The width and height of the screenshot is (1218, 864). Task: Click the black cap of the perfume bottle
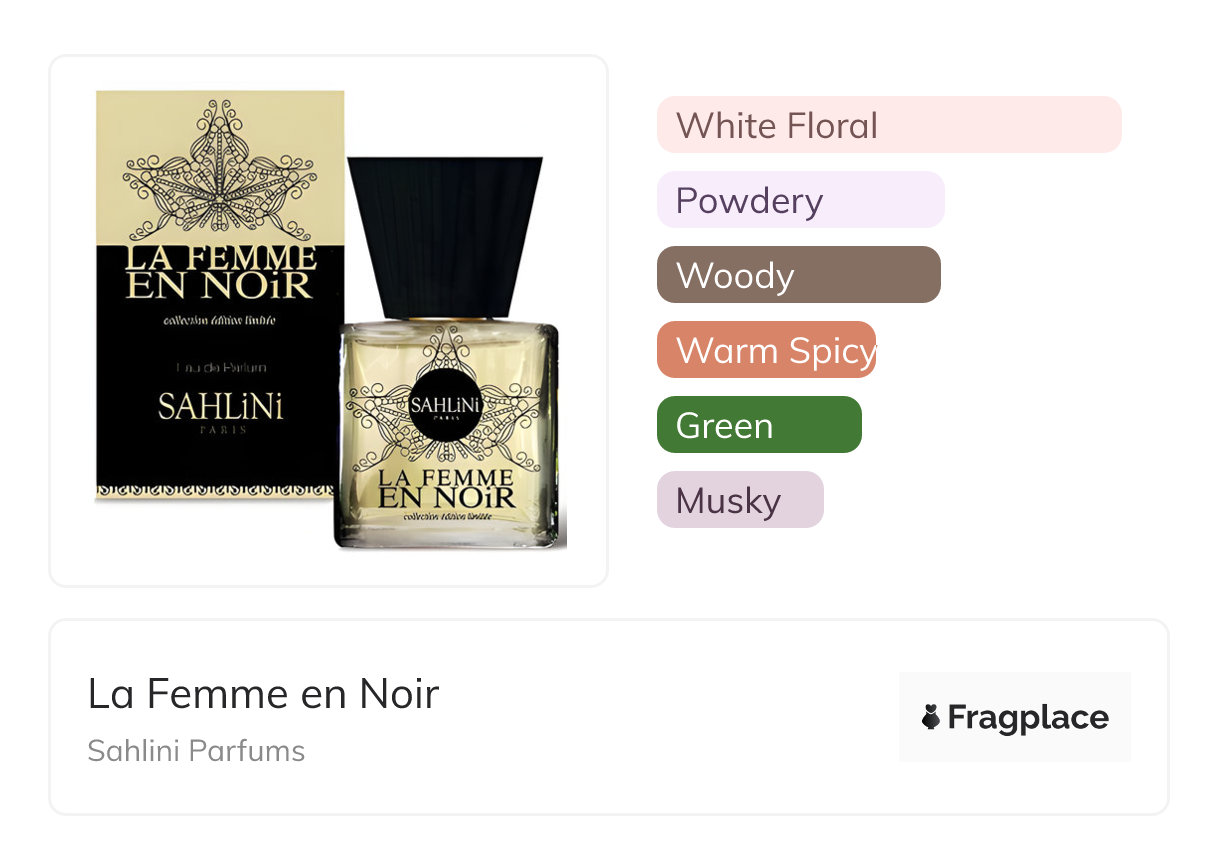click(x=445, y=235)
